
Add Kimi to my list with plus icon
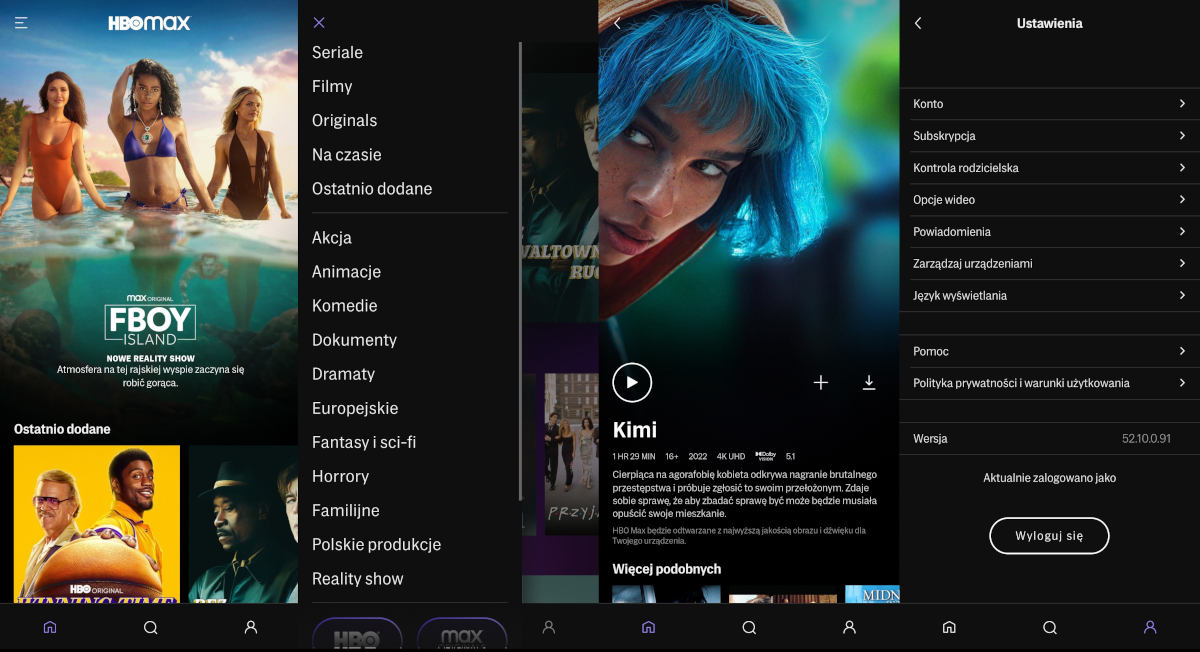pos(821,383)
